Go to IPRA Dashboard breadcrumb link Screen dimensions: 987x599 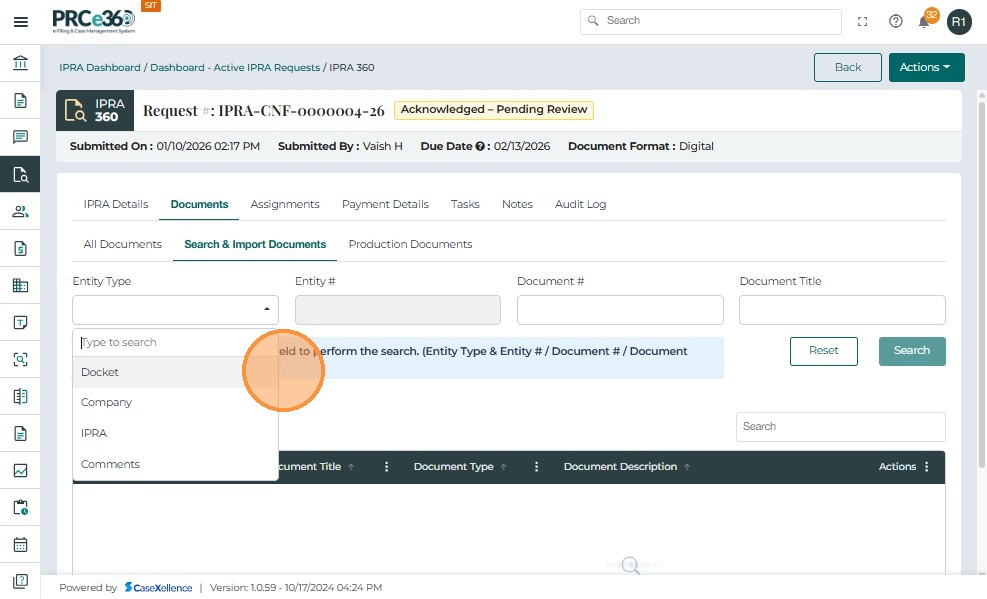(x=99, y=67)
